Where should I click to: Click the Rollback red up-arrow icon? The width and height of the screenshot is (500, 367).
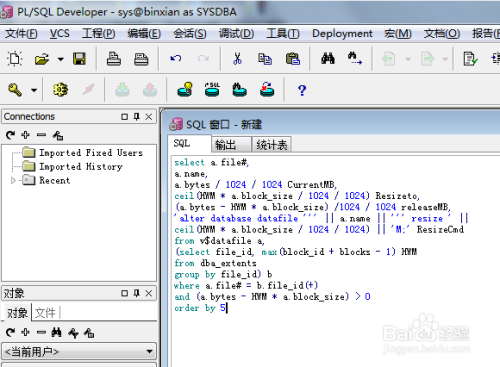pos(150,90)
